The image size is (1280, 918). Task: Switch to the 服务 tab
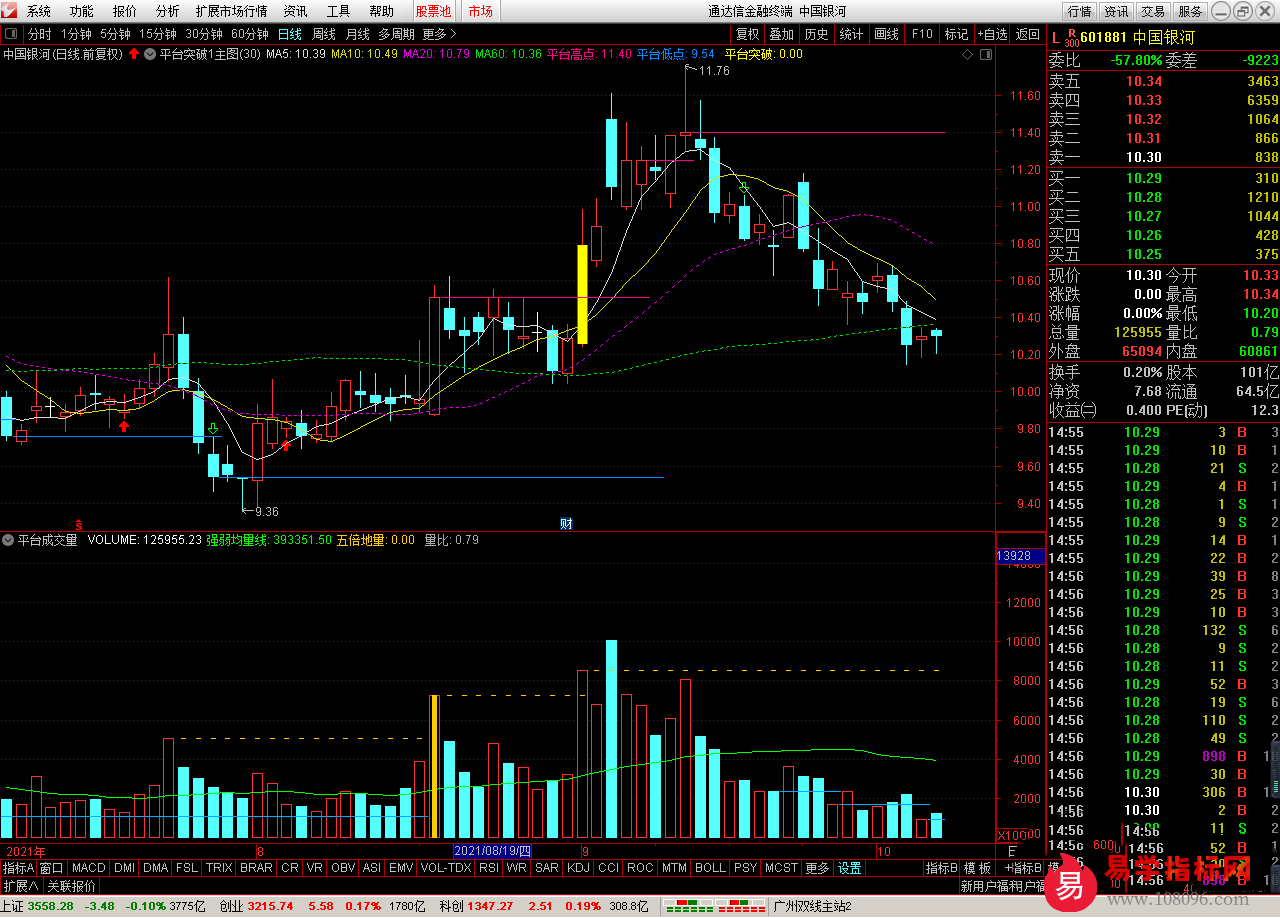coord(1190,12)
